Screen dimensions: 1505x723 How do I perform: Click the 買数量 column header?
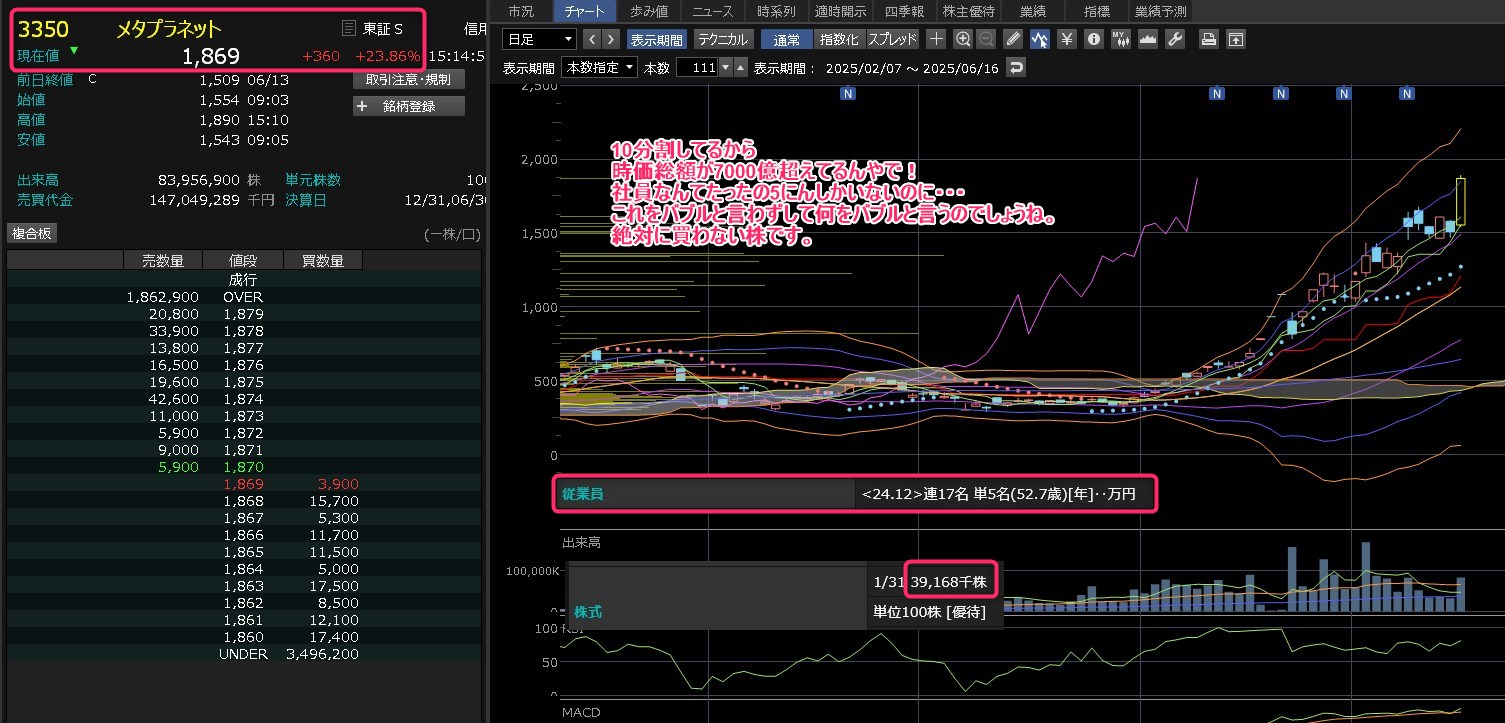tap(323, 261)
